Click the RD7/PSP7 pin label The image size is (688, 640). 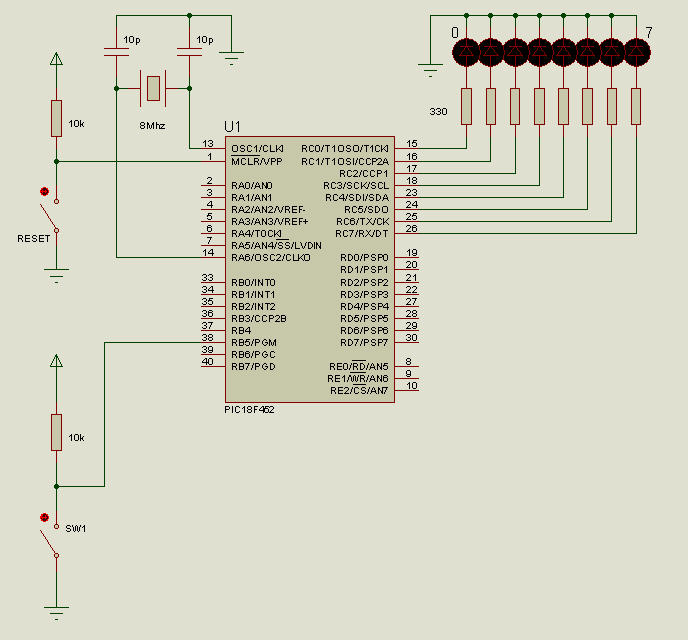[x=365, y=342]
